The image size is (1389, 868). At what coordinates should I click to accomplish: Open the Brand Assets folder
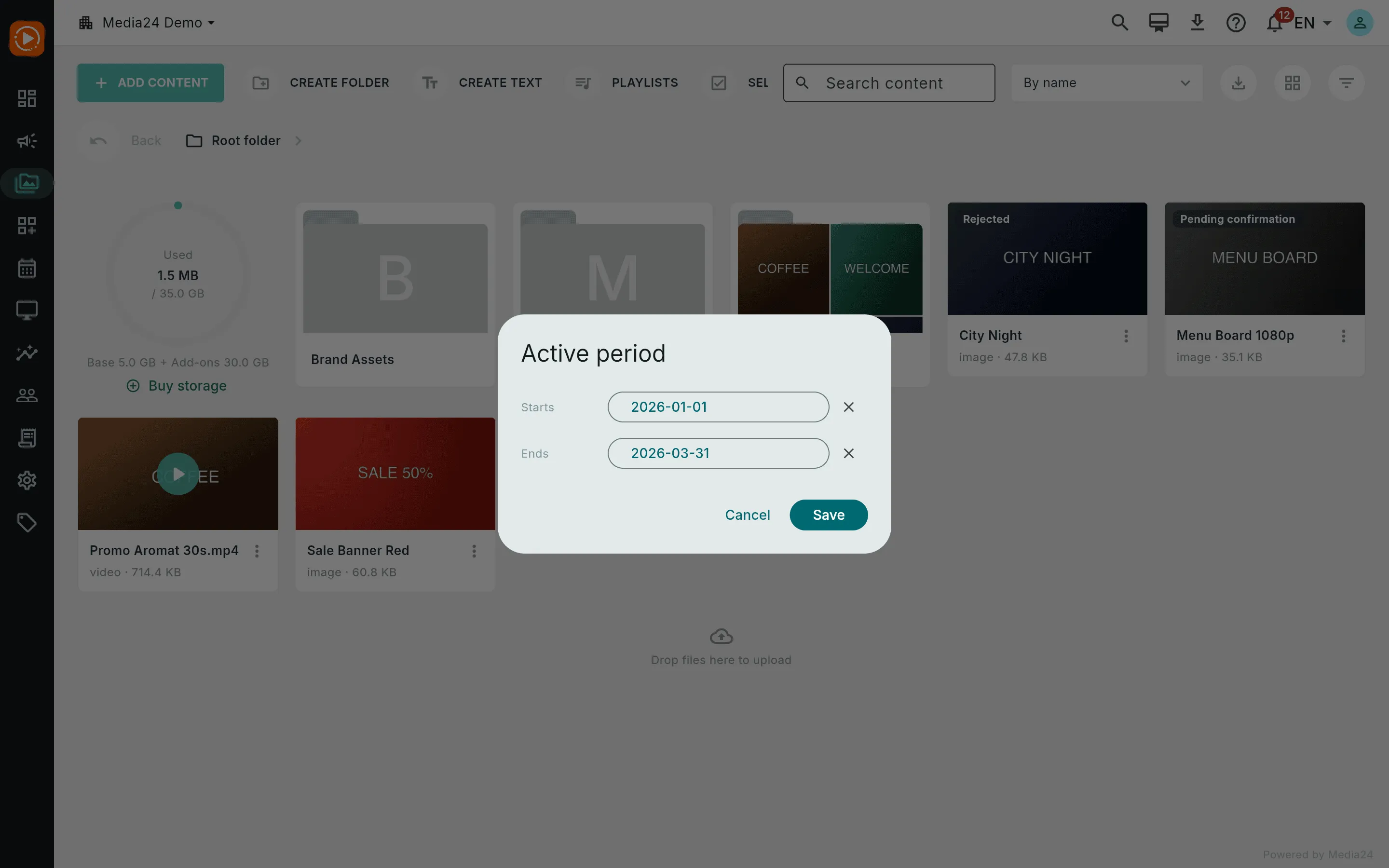[x=395, y=294]
